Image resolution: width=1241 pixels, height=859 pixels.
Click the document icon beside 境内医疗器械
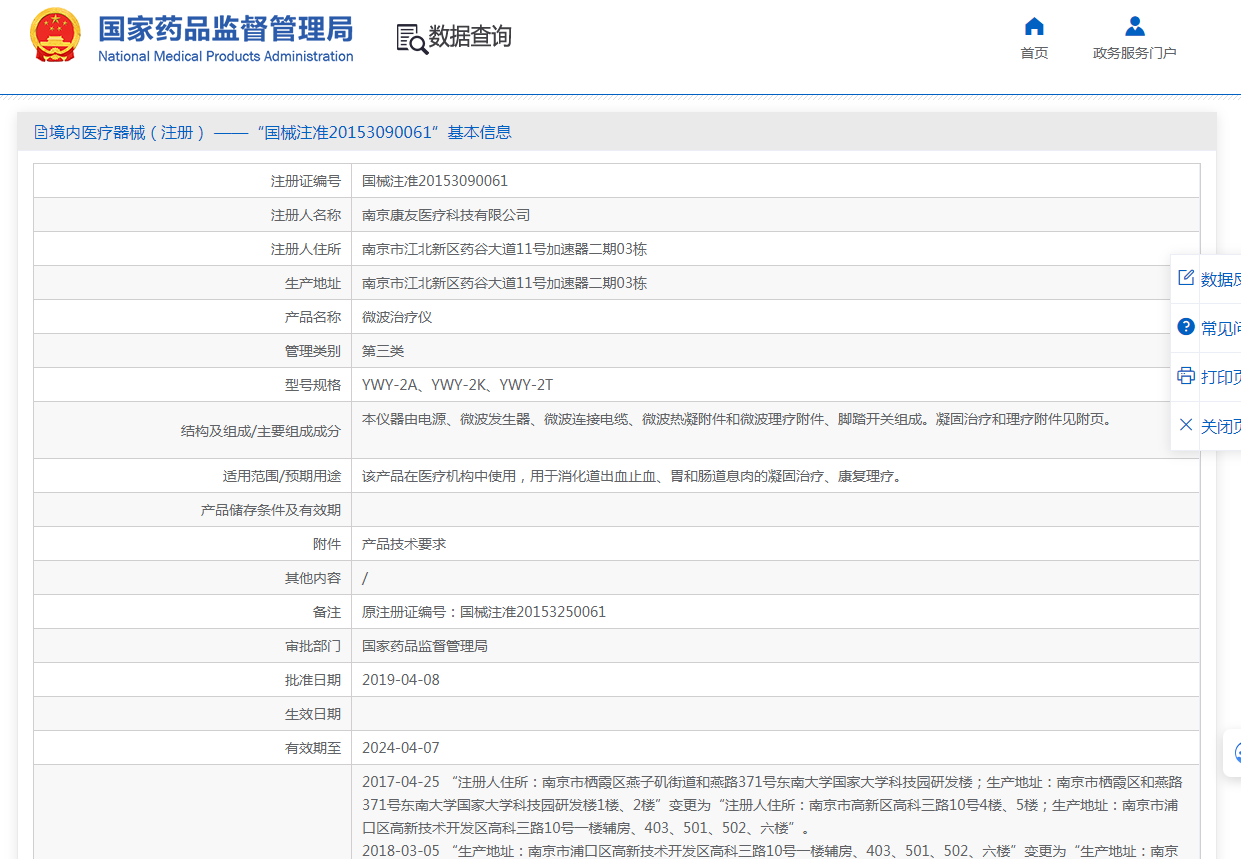click(41, 132)
